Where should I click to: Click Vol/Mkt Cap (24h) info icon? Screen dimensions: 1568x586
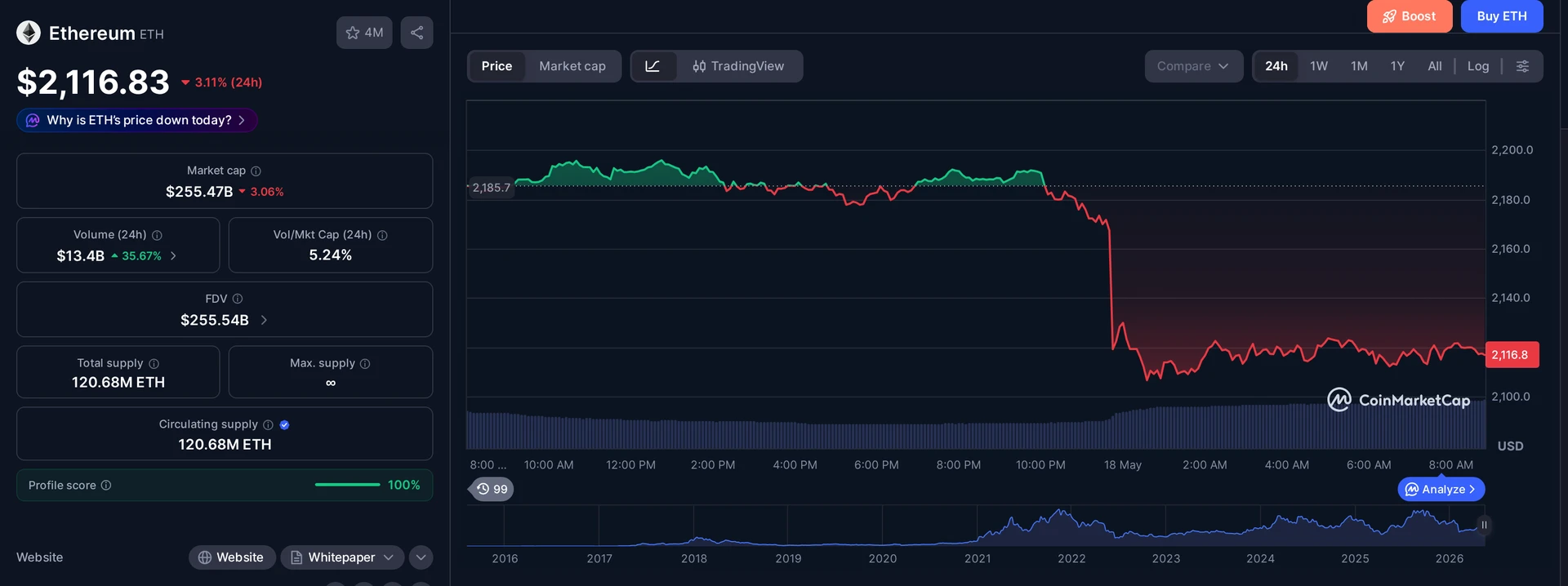pyautogui.click(x=382, y=235)
